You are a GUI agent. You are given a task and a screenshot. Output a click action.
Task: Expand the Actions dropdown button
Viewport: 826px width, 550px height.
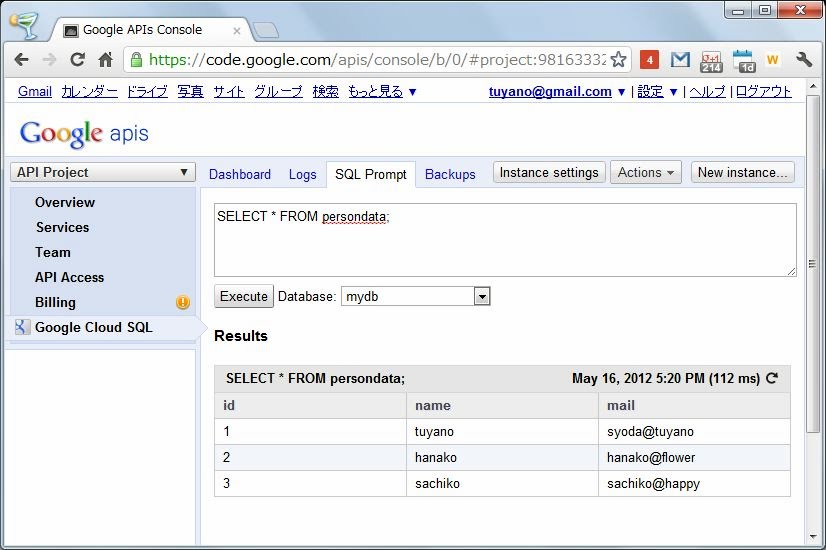[x=647, y=172]
